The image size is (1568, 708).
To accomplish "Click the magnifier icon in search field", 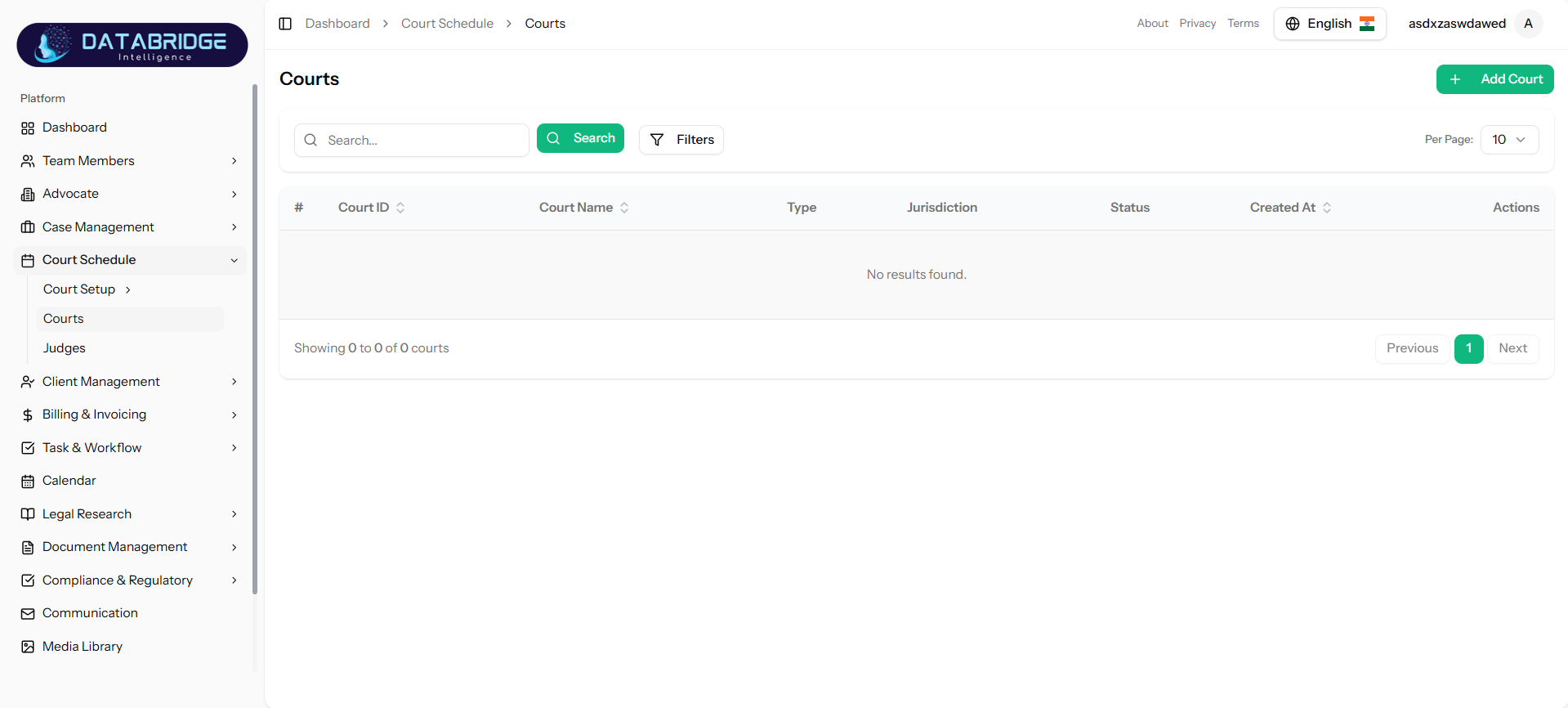I will point(310,140).
